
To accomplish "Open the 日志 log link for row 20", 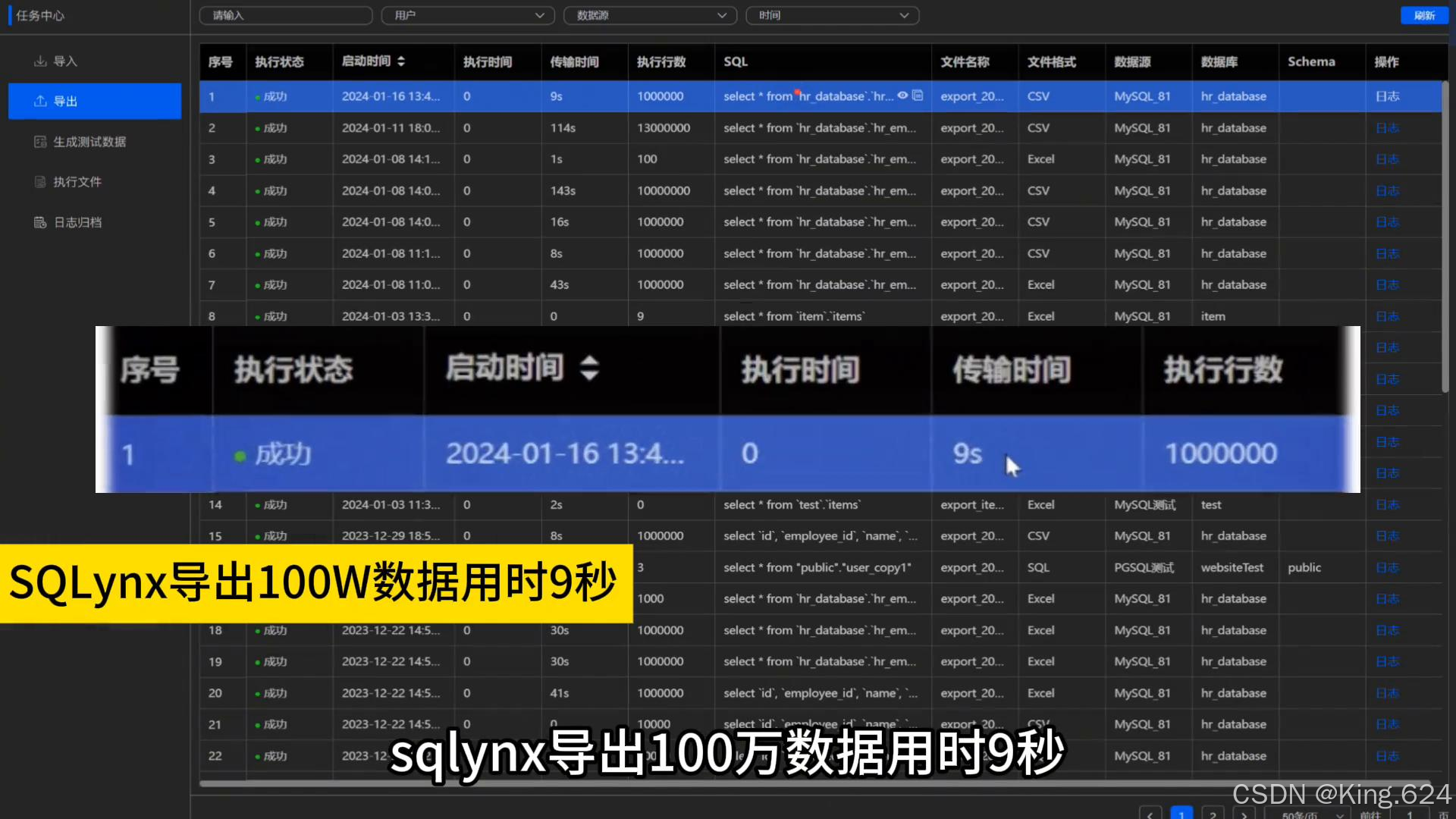I will [x=1387, y=693].
